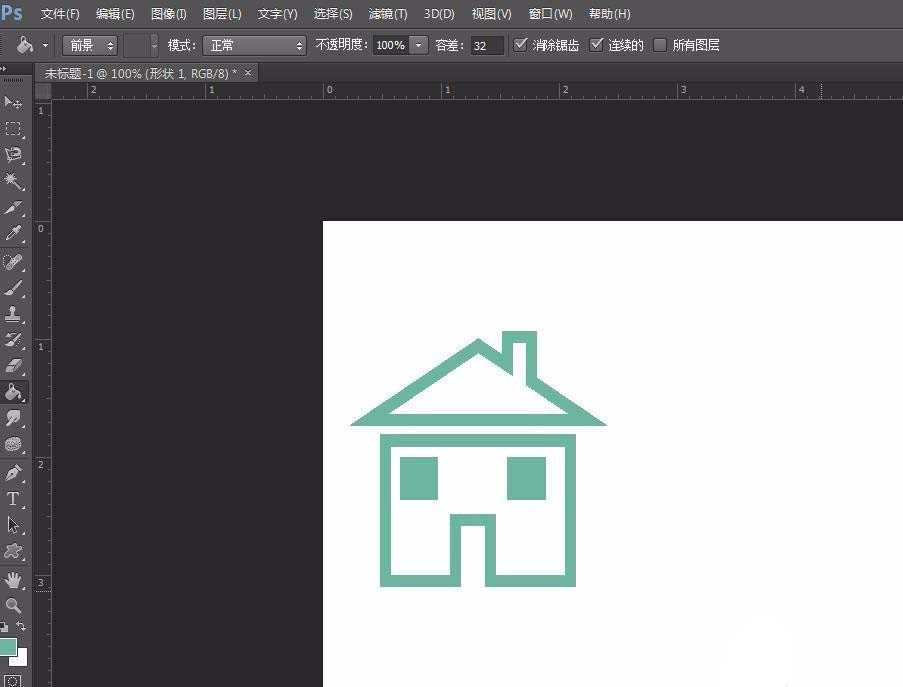This screenshot has height=687, width=903.
Task: Disable the 连续的 checkbox
Action: [597, 44]
